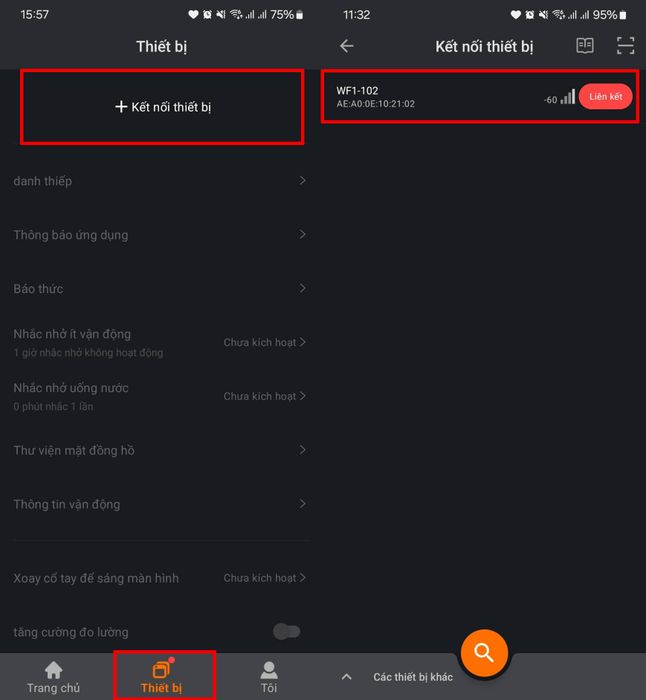Open danh thiếp chevron entry
Screen dimensions: 646x700
point(159,181)
